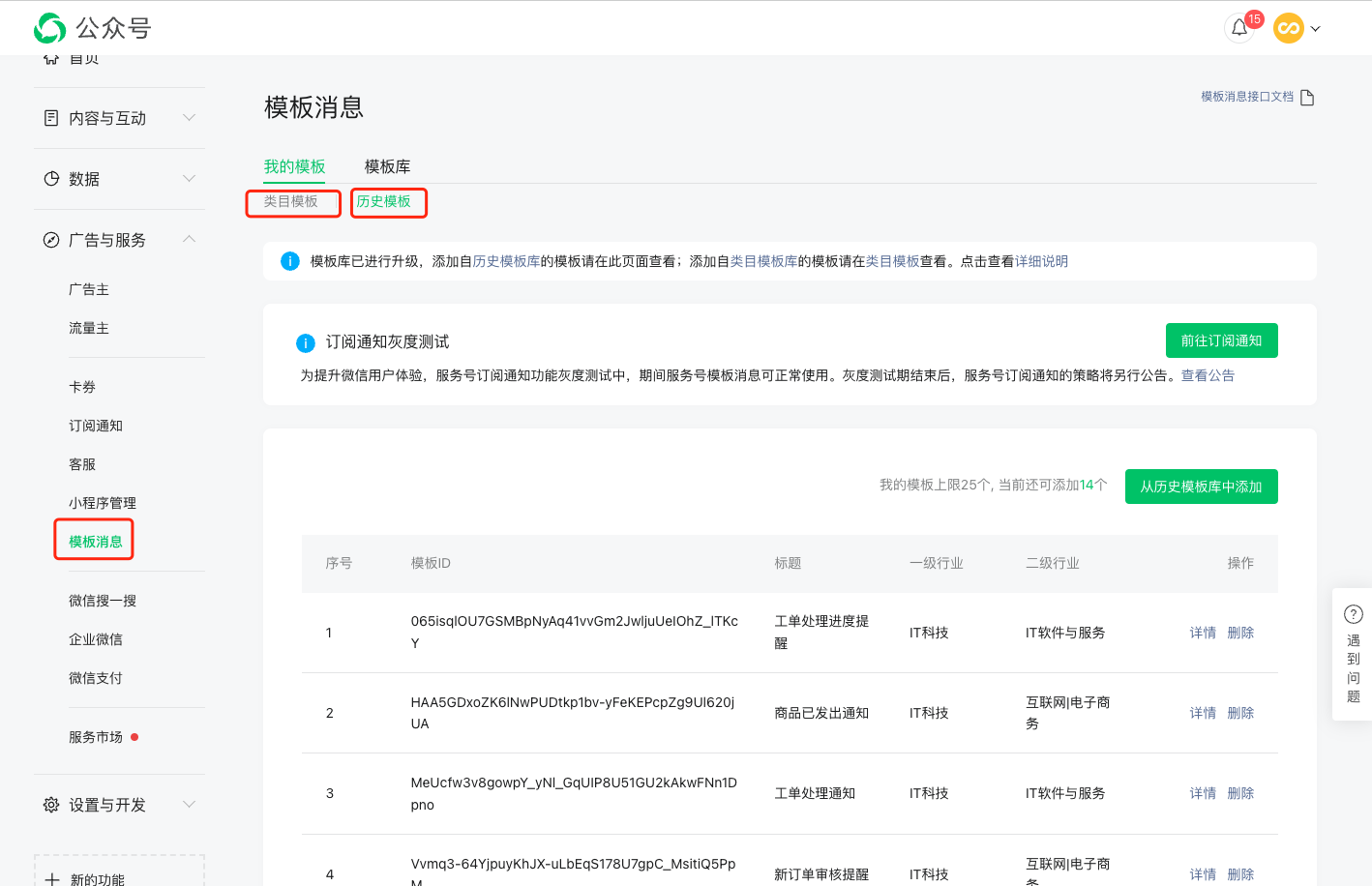This screenshot has width=1372, height=886.
Task: Click the 数据 chart icon in sidebar
Action: coord(51,179)
